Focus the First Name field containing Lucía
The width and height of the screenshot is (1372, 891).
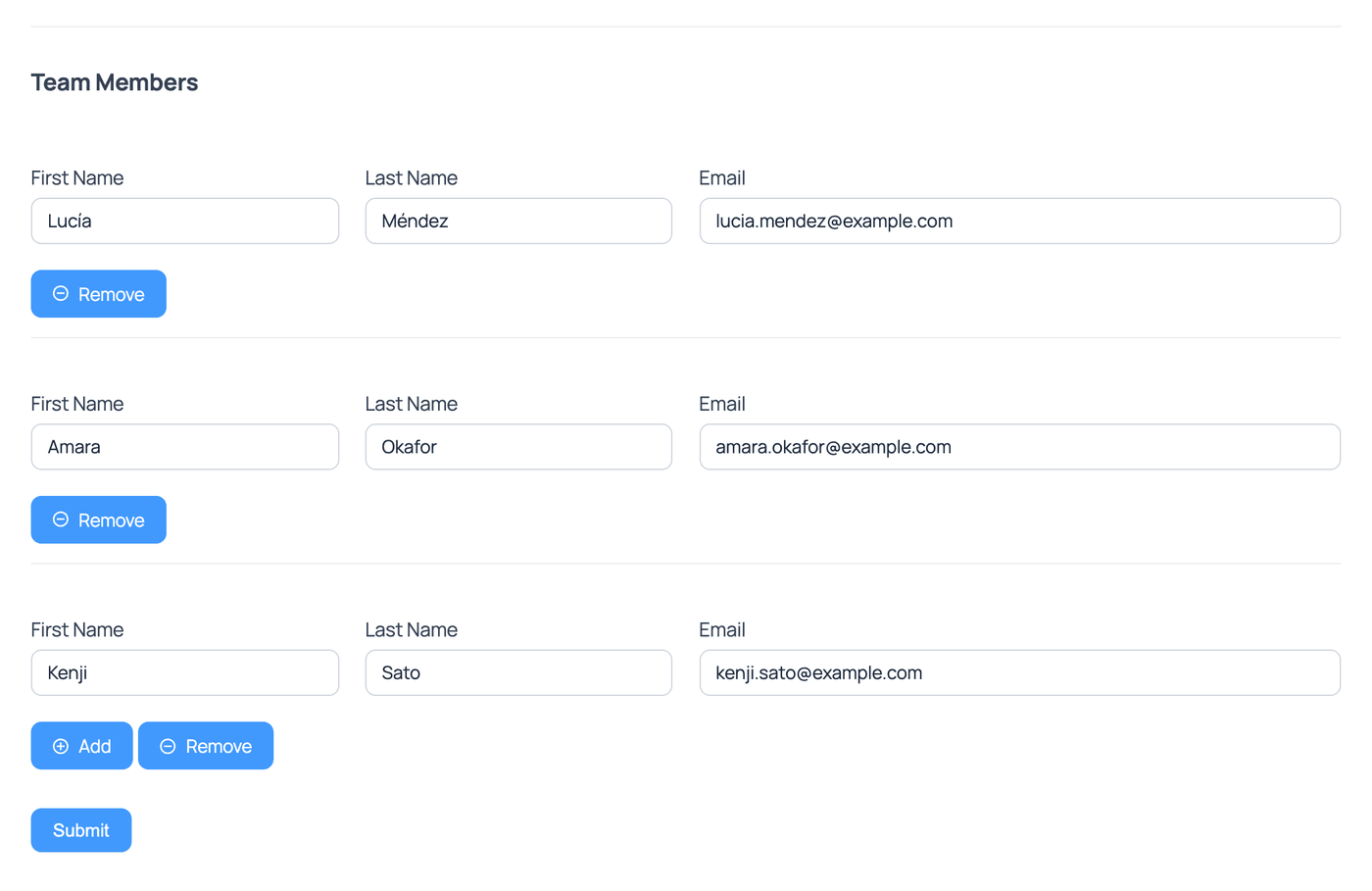click(185, 221)
